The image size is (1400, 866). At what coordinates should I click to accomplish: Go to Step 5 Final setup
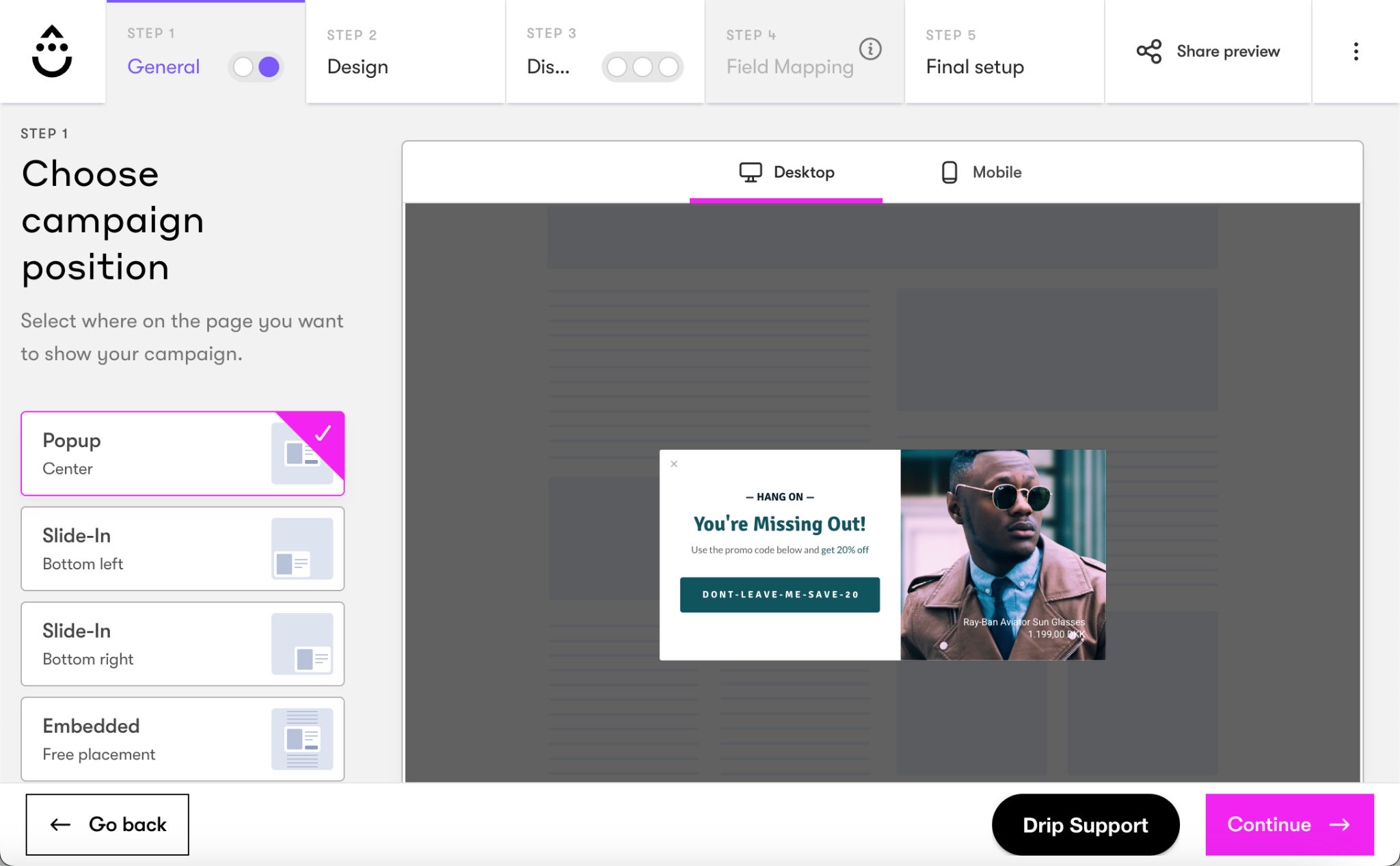(1004, 52)
